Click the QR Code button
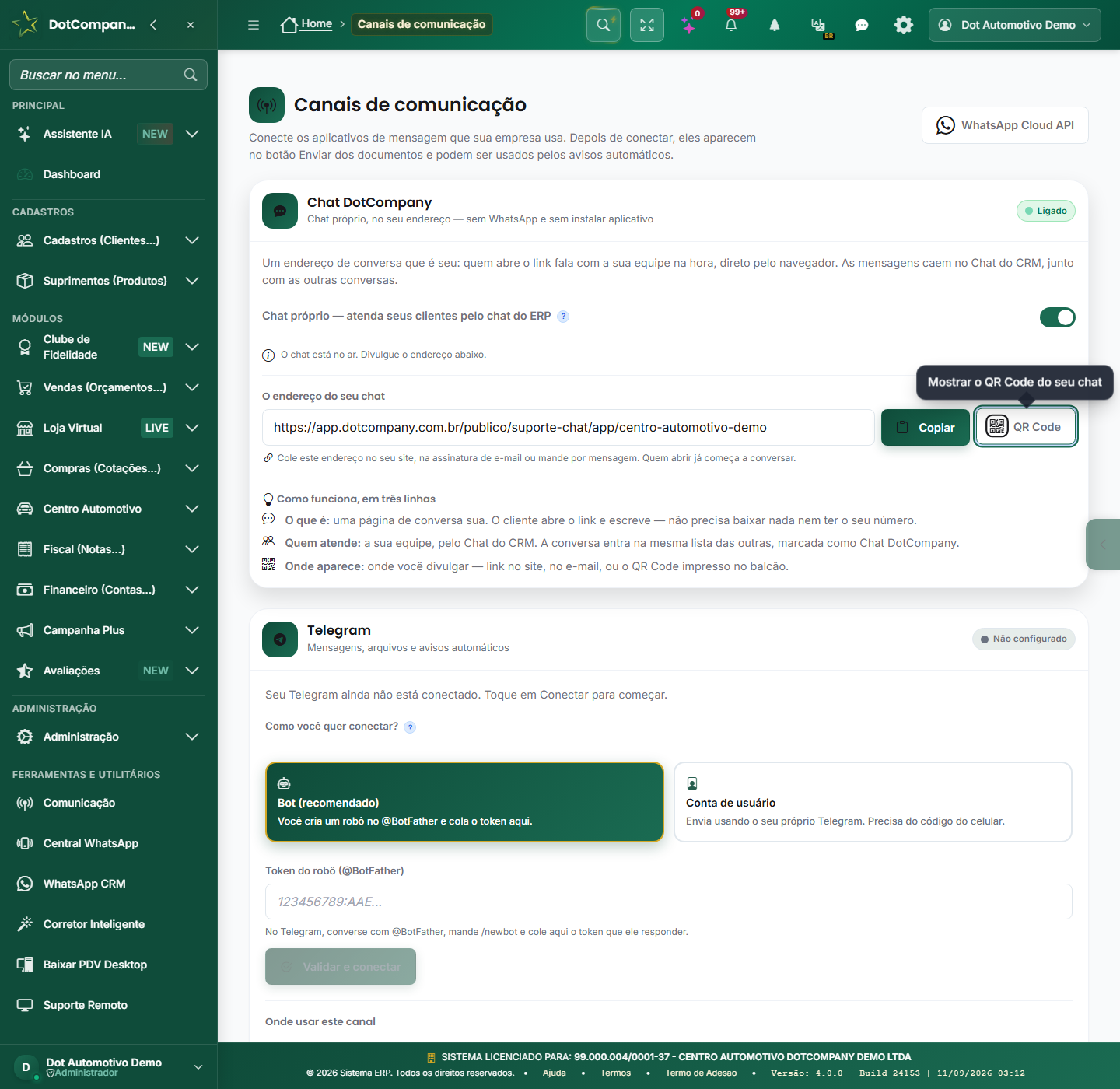1120x1089 pixels. (x=1026, y=427)
